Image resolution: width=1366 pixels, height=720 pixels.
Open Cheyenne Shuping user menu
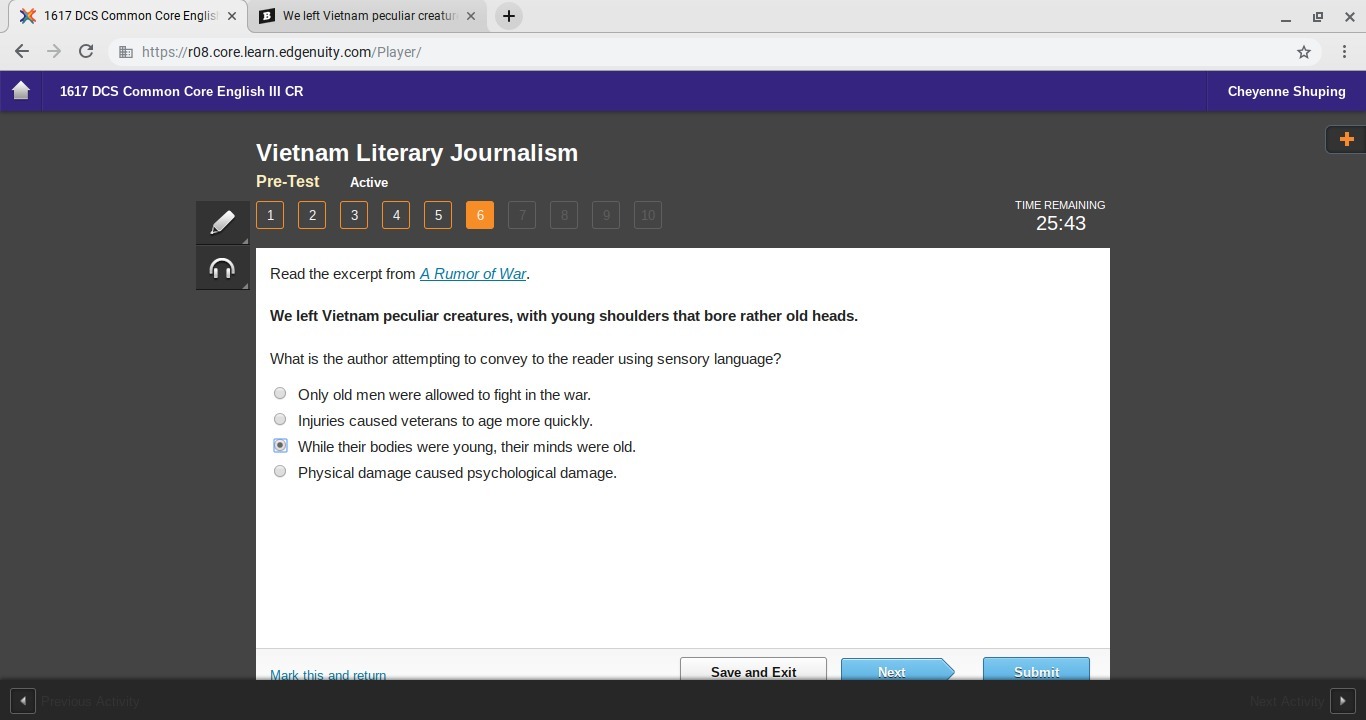point(1286,91)
